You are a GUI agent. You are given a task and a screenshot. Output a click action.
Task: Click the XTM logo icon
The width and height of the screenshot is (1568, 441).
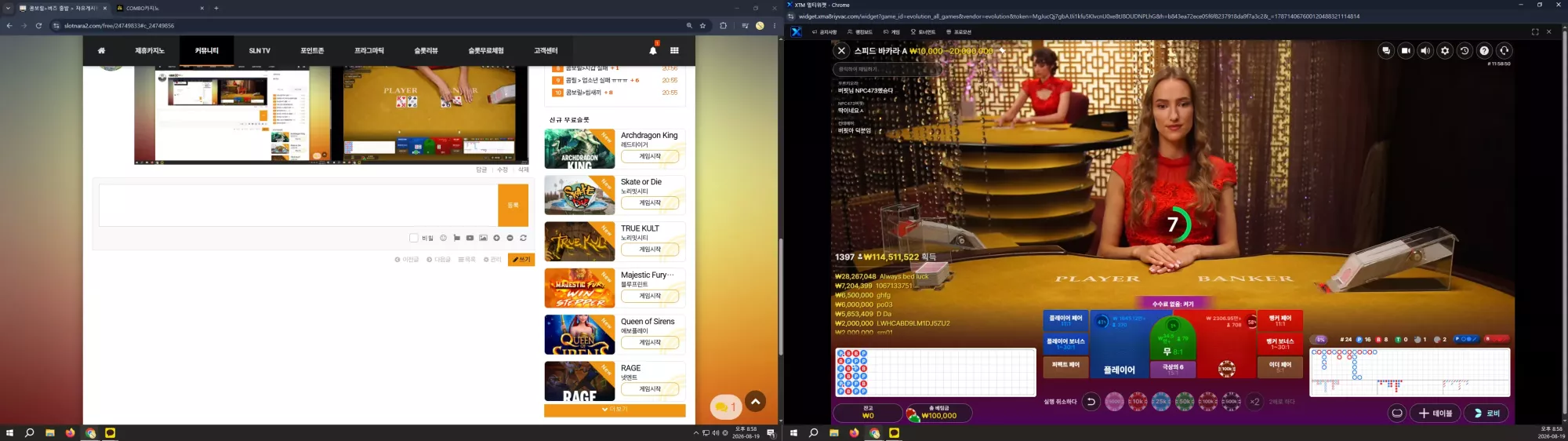point(797,32)
